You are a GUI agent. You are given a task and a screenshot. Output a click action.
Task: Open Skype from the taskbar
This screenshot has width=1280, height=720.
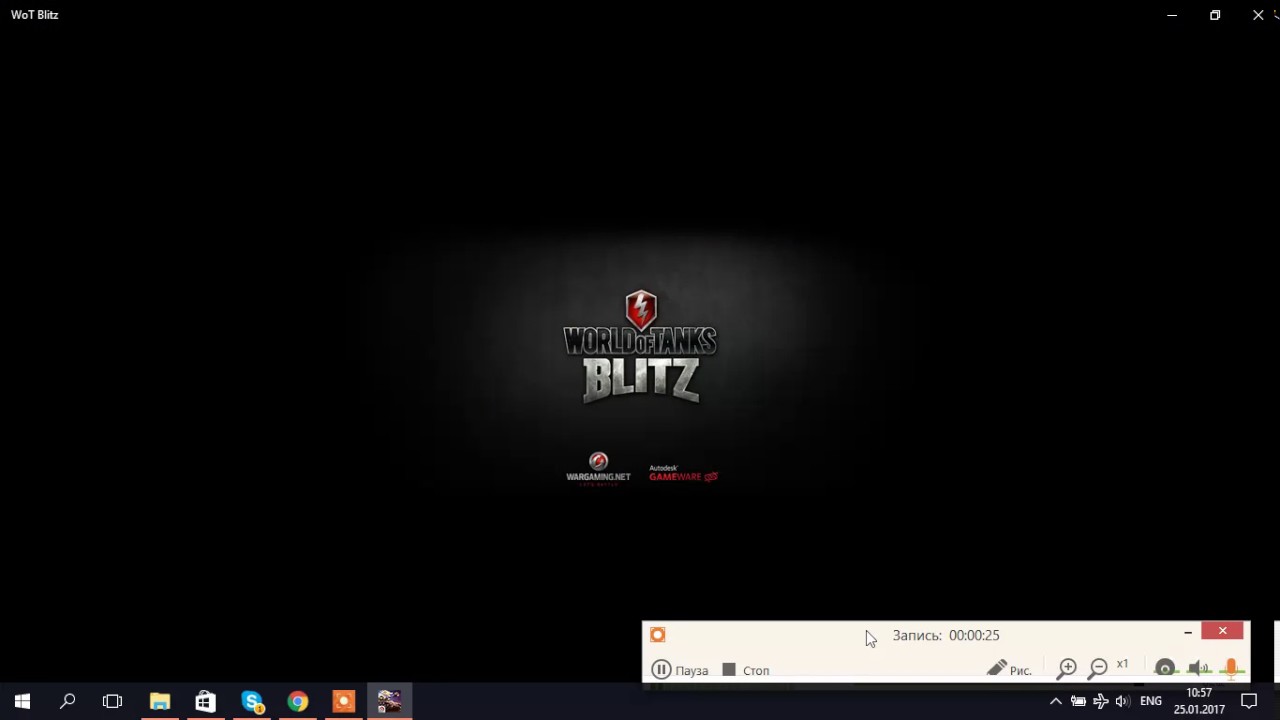(x=252, y=702)
